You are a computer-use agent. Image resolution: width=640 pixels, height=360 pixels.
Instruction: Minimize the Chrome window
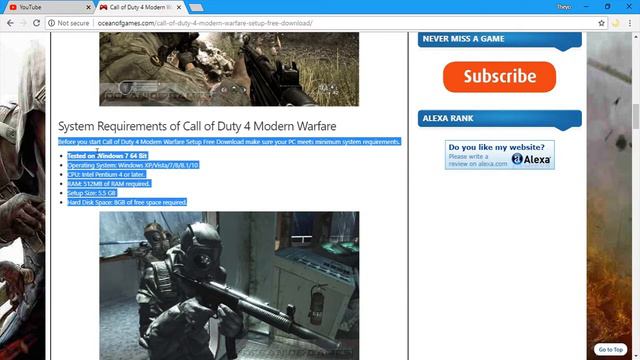point(586,7)
